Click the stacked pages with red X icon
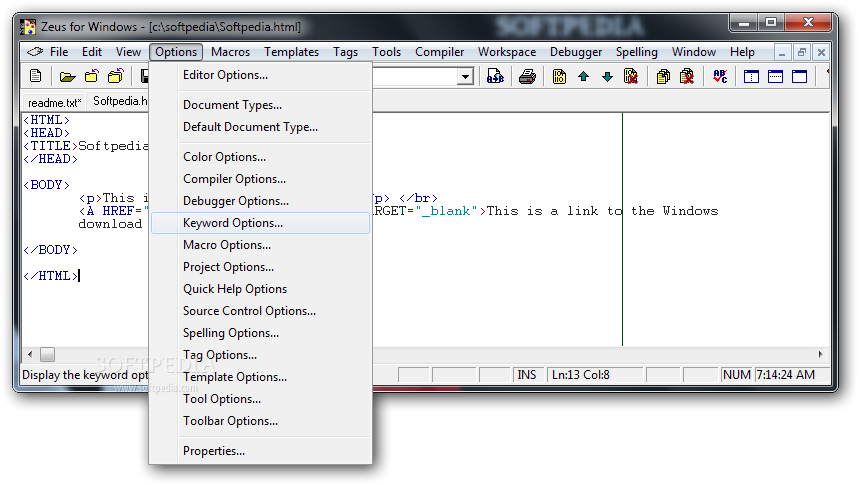This screenshot has width=859, height=485. 686,76
